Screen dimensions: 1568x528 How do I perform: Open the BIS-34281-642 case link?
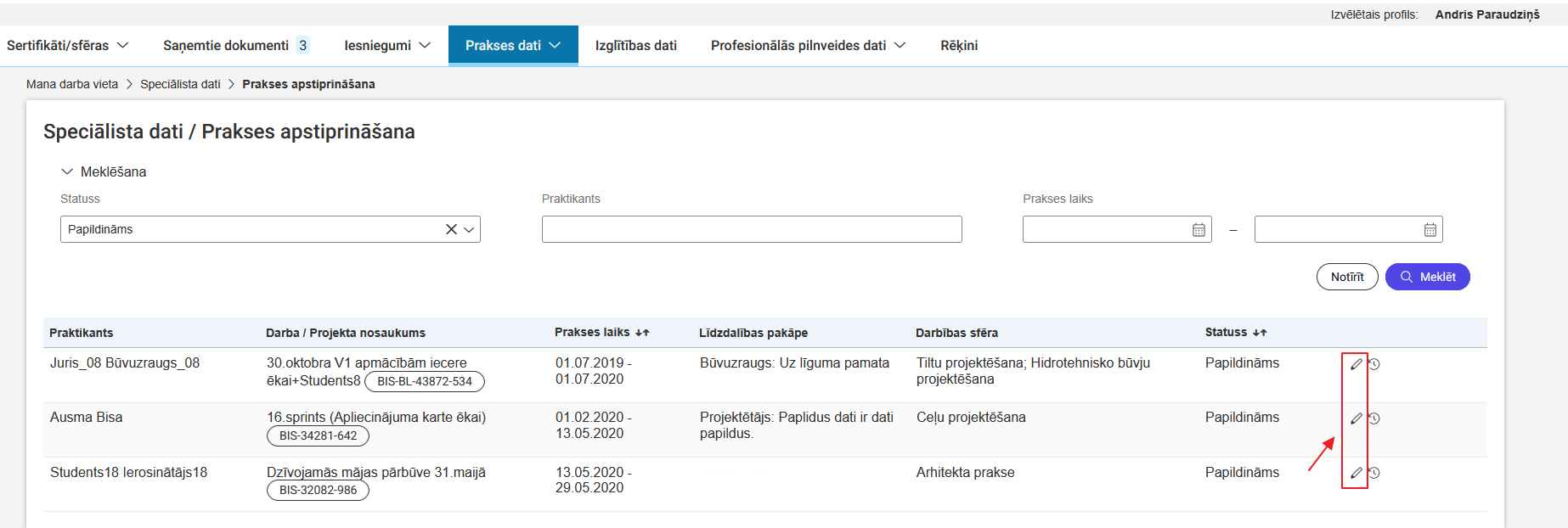pos(318,435)
